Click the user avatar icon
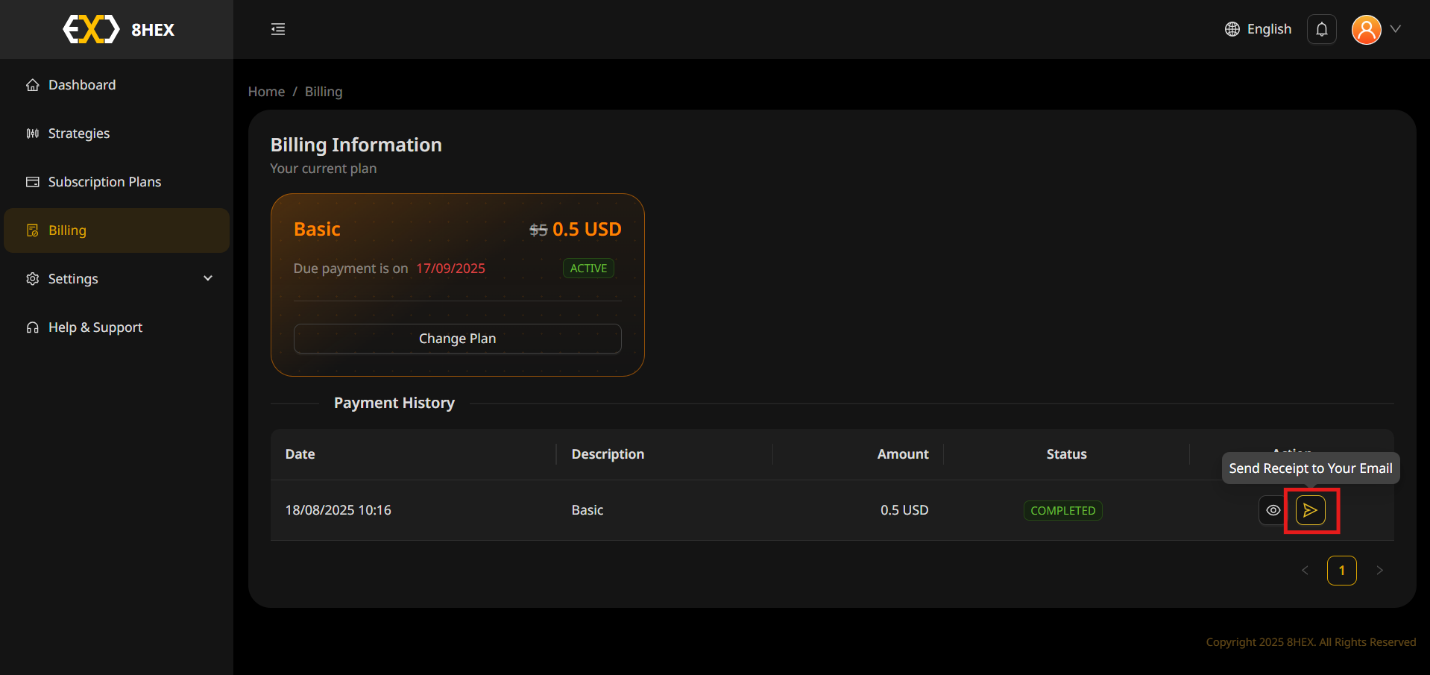1430x675 pixels. [x=1366, y=29]
